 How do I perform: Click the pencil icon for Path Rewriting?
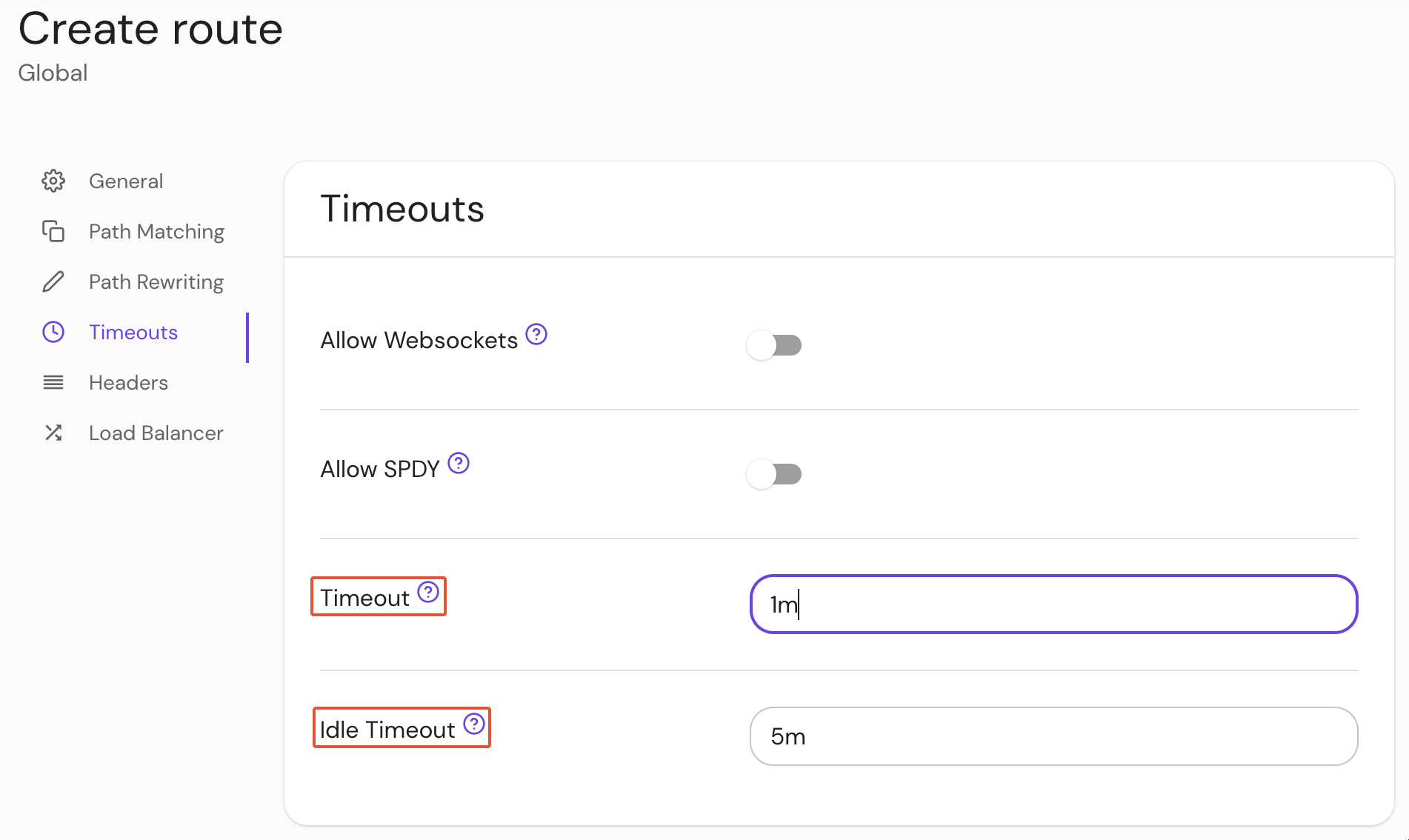coord(53,281)
